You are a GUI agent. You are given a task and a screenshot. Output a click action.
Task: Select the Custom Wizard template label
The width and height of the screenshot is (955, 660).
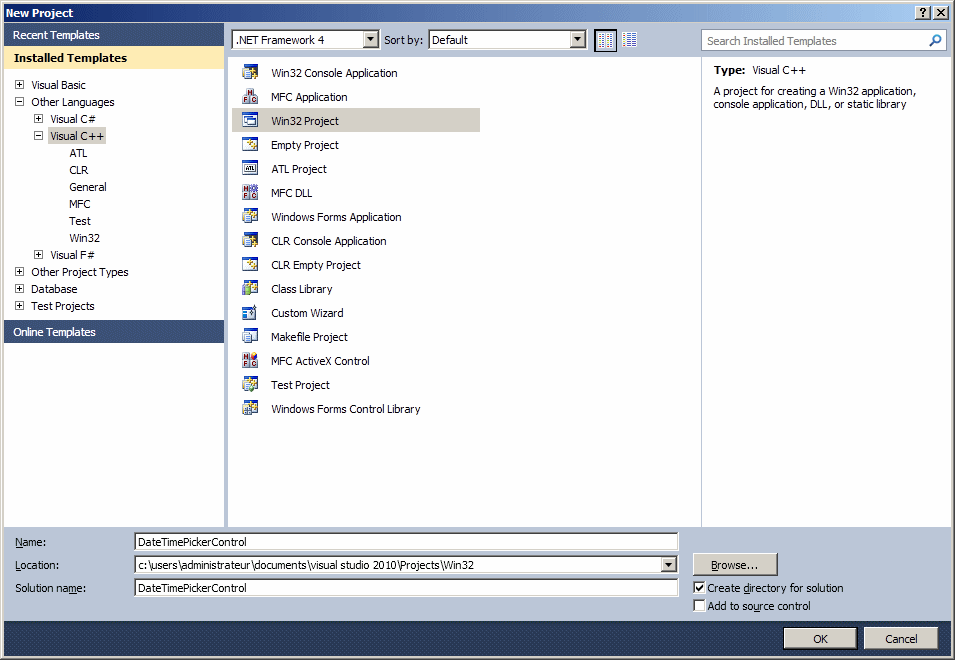click(x=307, y=313)
